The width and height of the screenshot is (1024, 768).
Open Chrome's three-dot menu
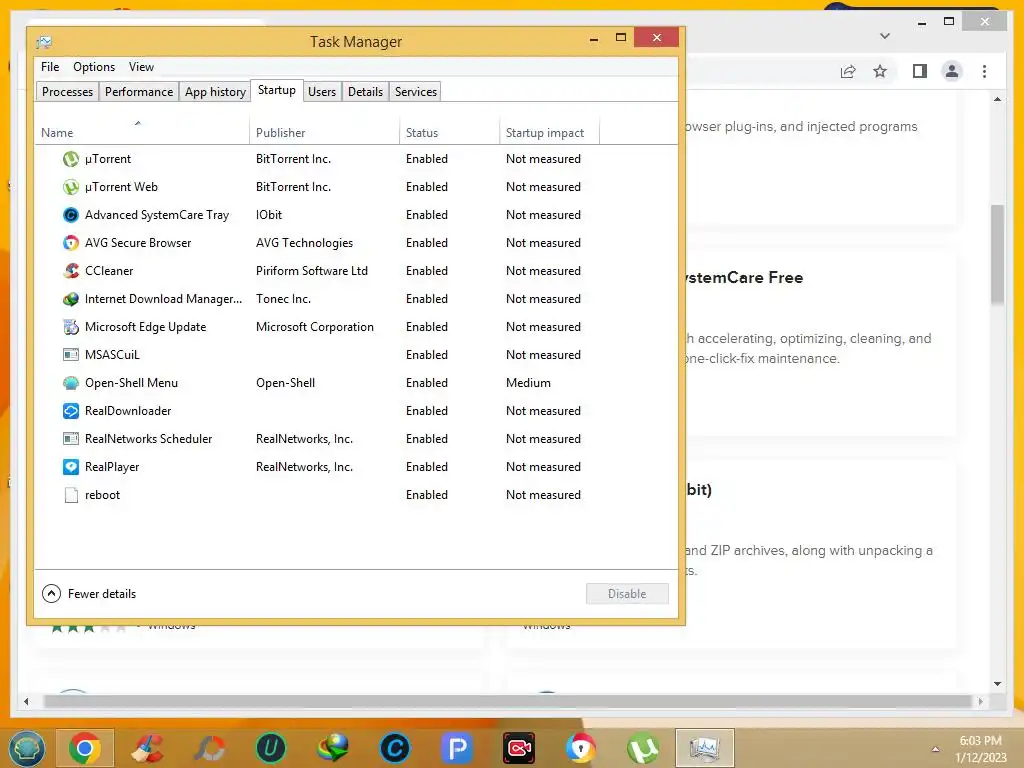point(984,71)
